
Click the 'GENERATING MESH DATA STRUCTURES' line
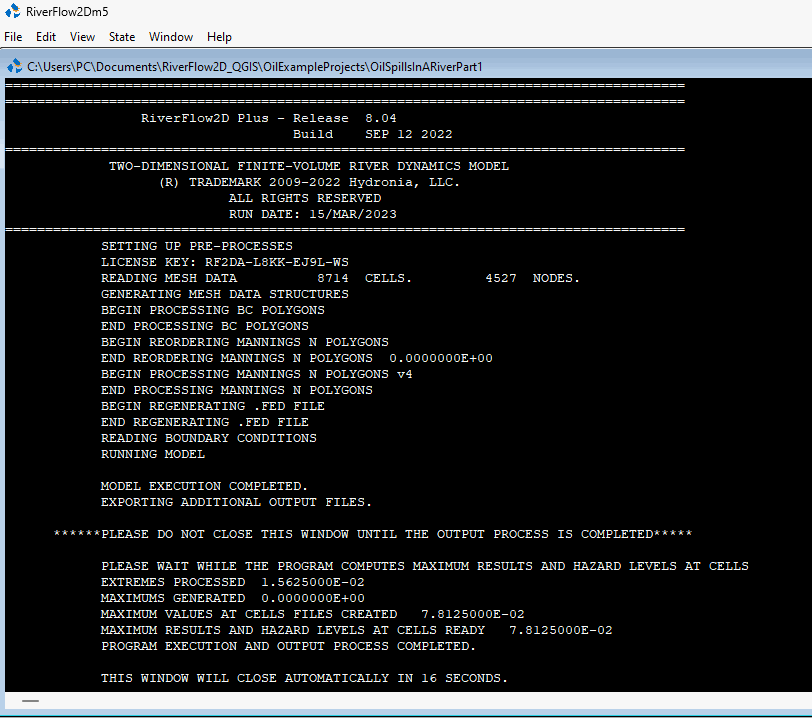pyautogui.click(x=225, y=294)
